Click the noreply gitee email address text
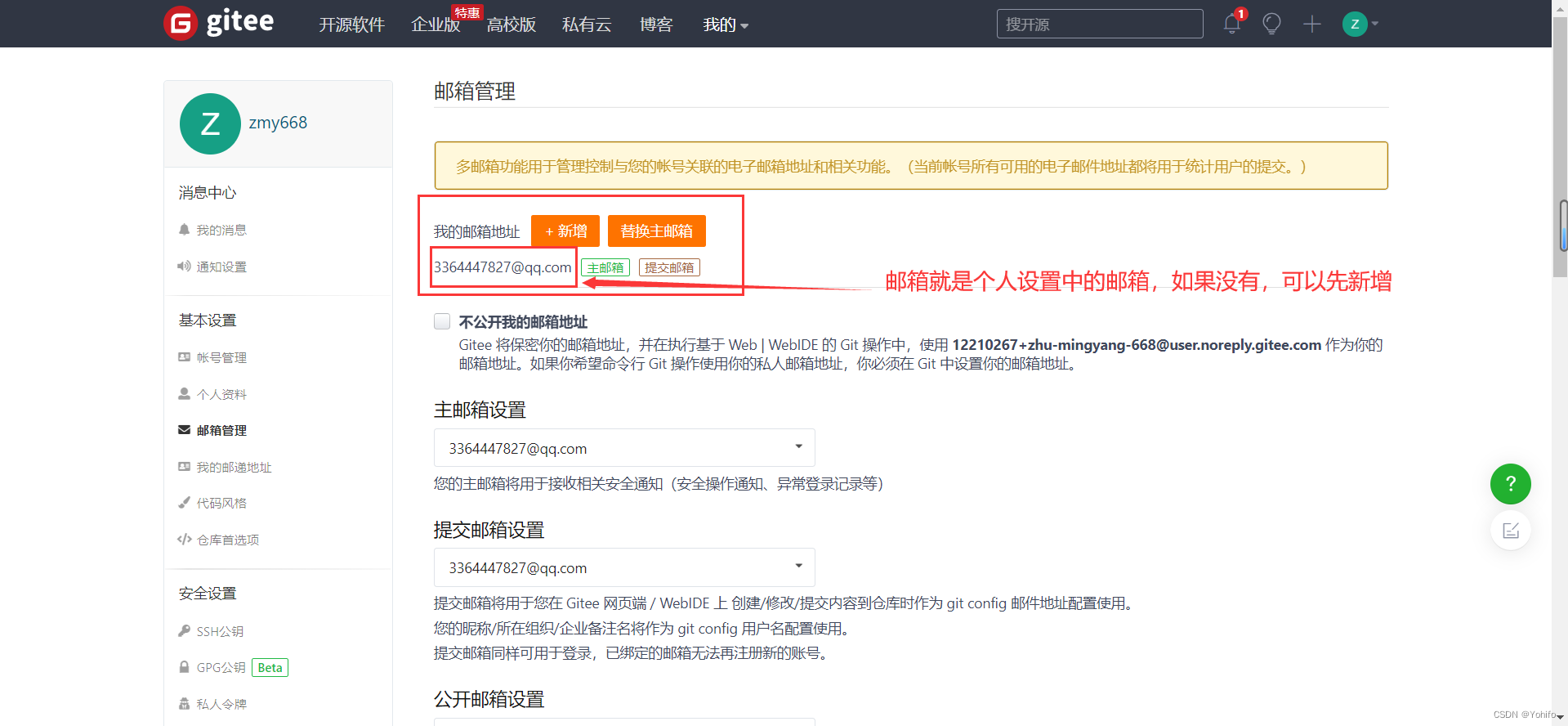Screen dimensions: 1568x726 tap(1137, 345)
